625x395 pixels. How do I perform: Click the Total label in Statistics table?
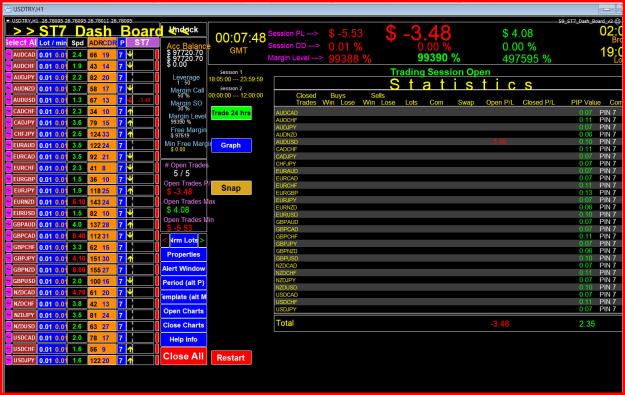285,323
